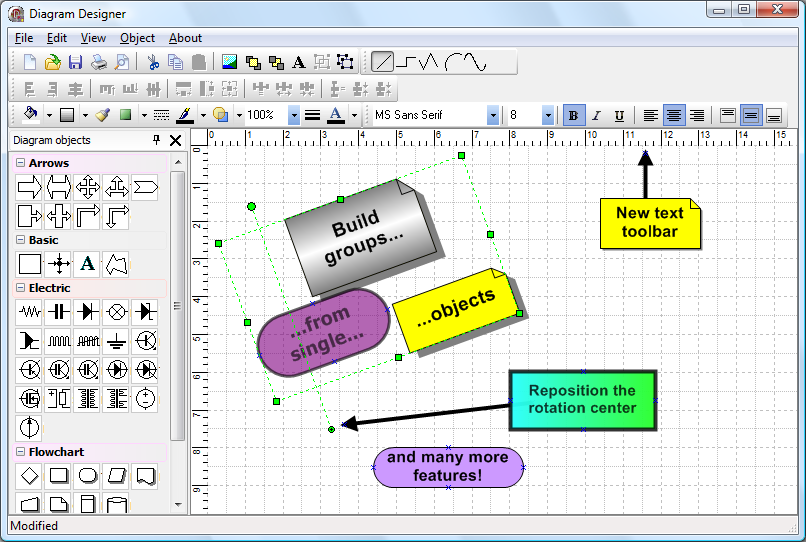Open the Edit menu
This screenshot has width=806, height=542.
pyautogui.click(x=57, y=38)
